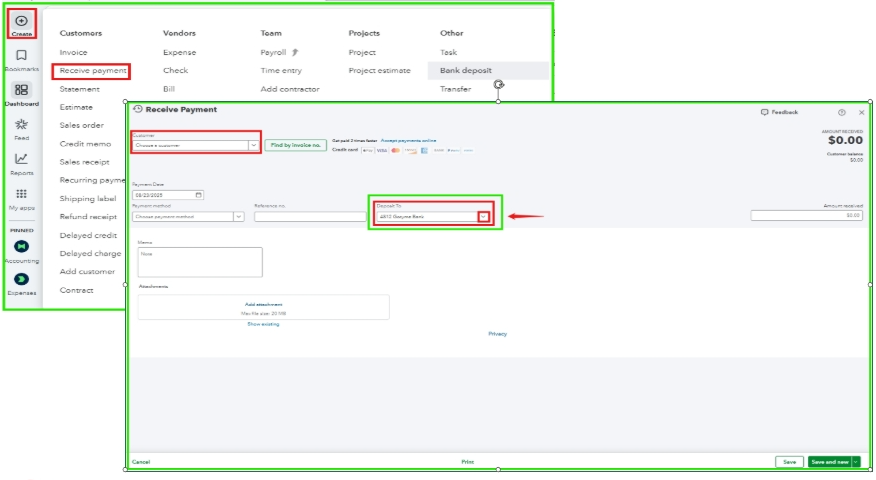Open the Save and new dropdown arrow
The height and width of the screenshot is (480, 876).
[855, 462]
